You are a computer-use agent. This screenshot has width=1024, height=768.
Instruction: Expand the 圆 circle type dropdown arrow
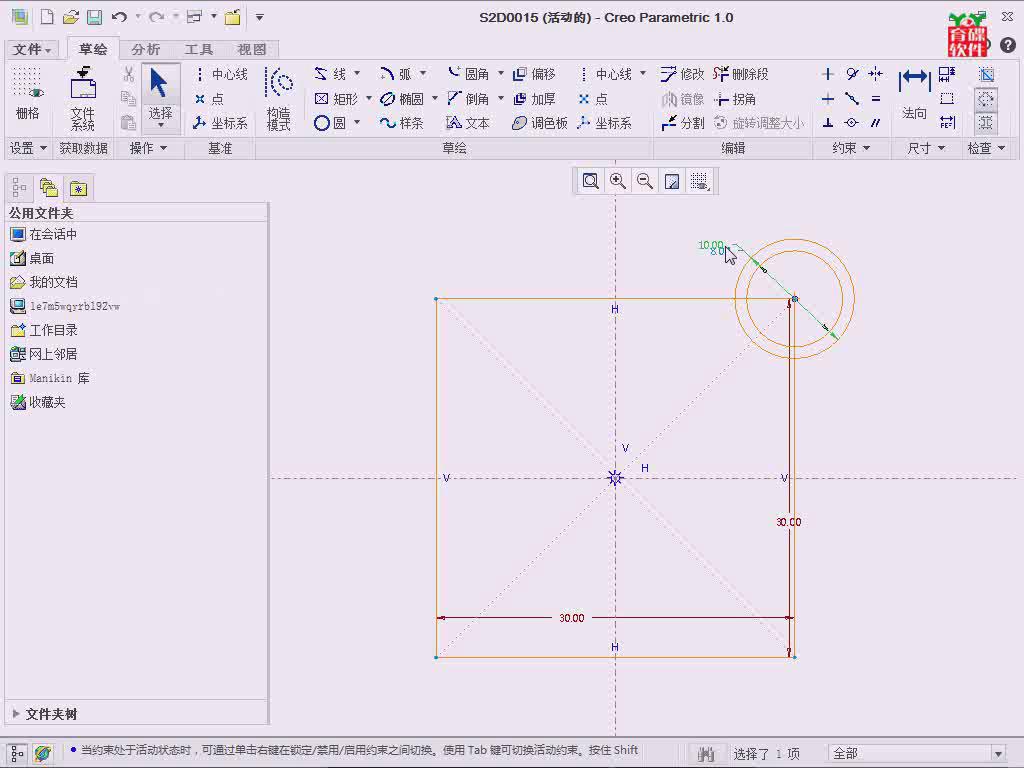point(357,122)
